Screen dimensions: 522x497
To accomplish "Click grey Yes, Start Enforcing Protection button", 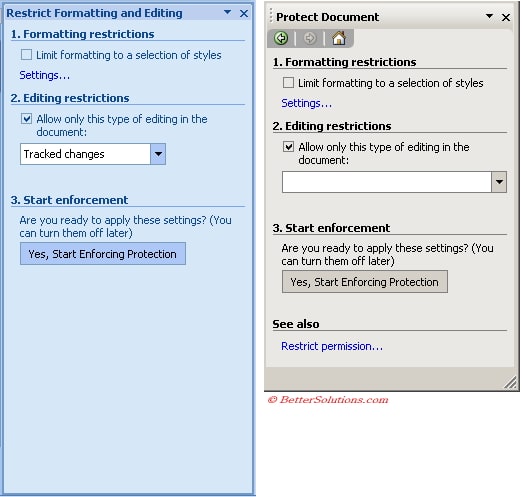I will pos(365,282).
